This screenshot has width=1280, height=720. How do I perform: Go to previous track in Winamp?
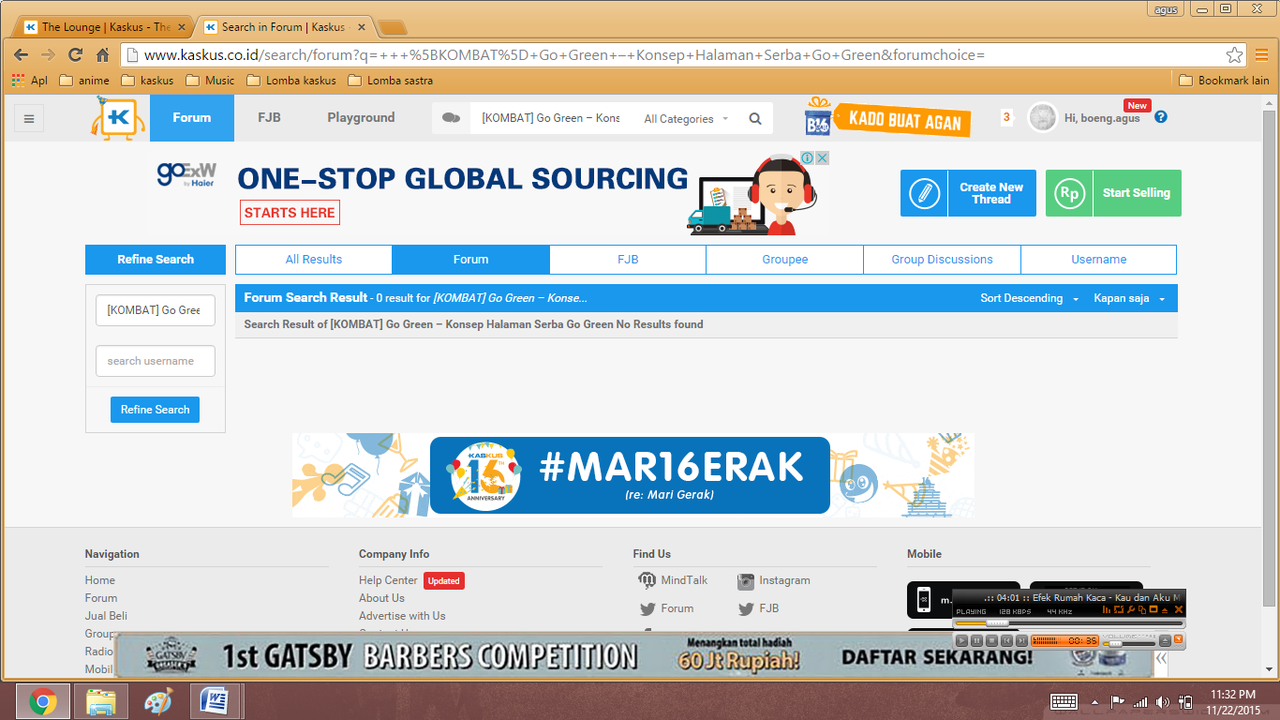coord(1007,640)
